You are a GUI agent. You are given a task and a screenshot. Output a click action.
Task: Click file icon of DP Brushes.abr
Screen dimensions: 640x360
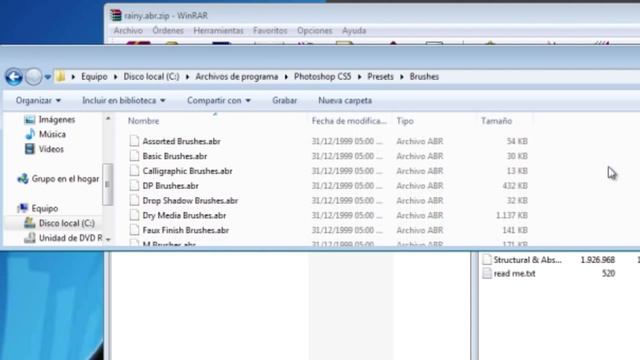134,186
